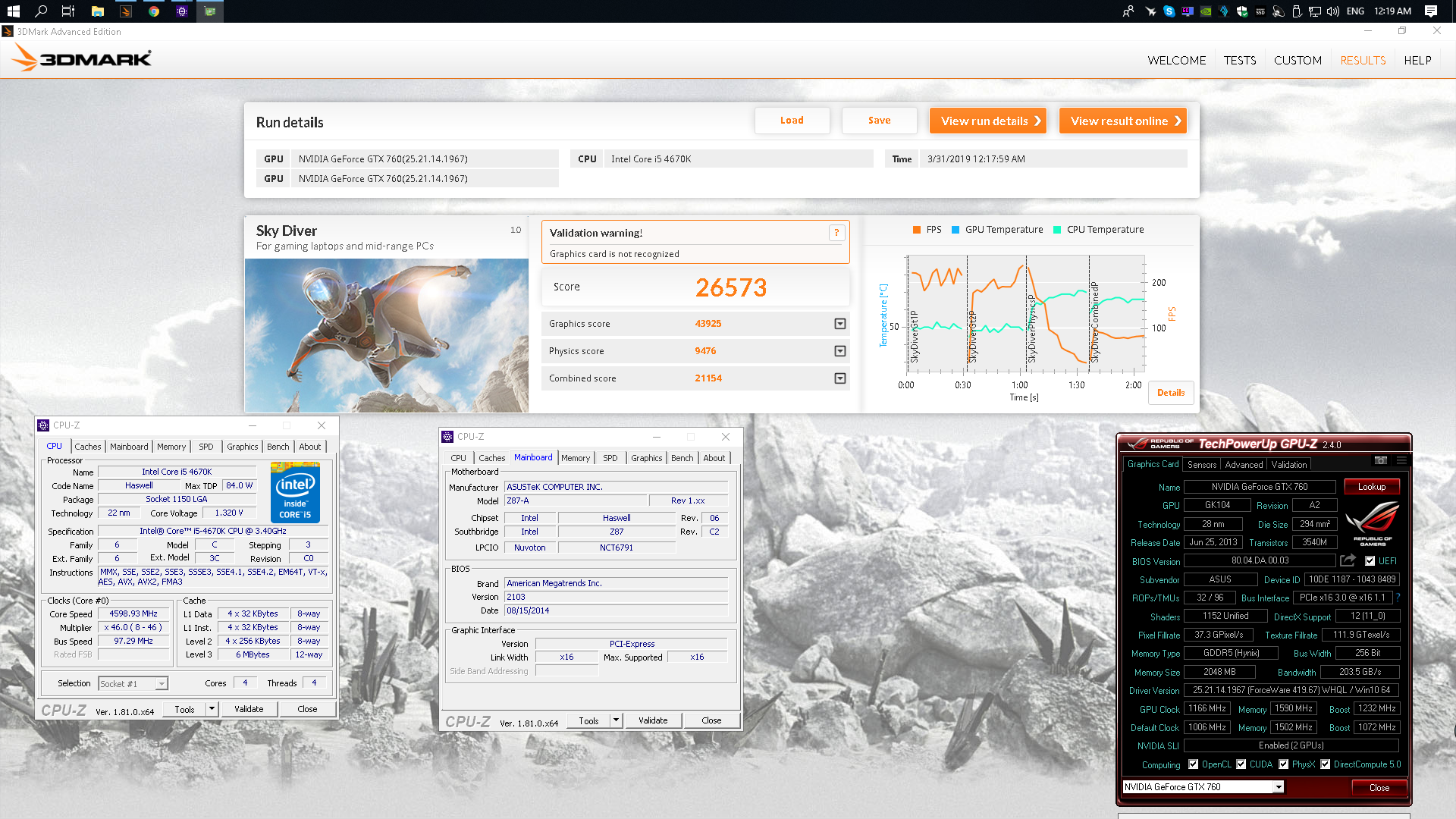The height and width of the screenshot is (819, 1456).
Task: Click View result online button
Action: pos(1123,121)
